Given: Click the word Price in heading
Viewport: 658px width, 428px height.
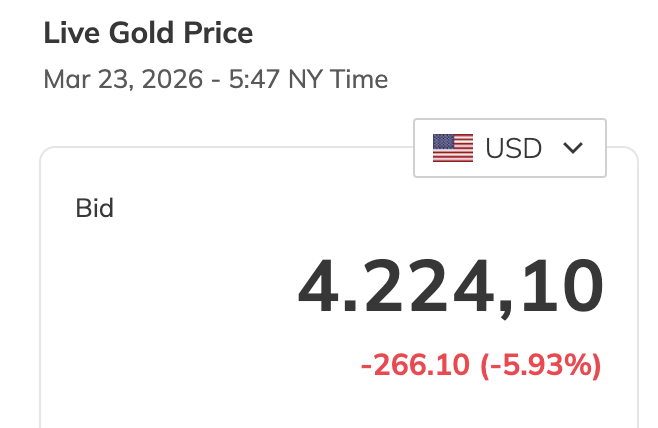Looking at the screenshot, I should [216, 34].
